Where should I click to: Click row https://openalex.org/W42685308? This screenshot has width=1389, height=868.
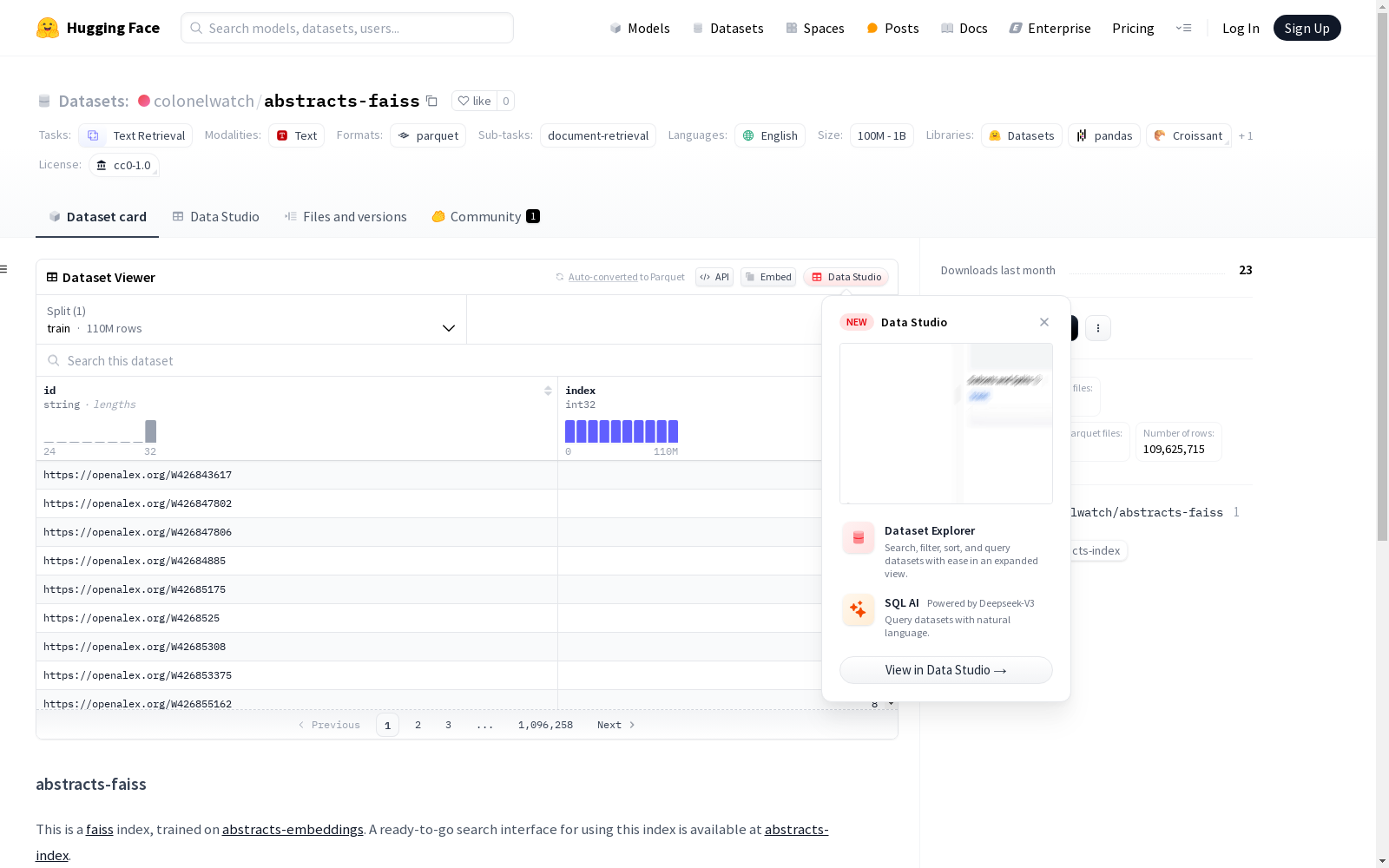[x=429, y=647]
